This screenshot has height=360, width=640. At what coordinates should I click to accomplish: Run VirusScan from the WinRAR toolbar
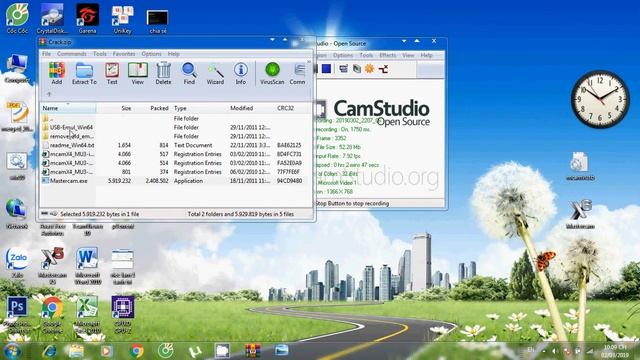pyautogui.click(x=272, y=73)
